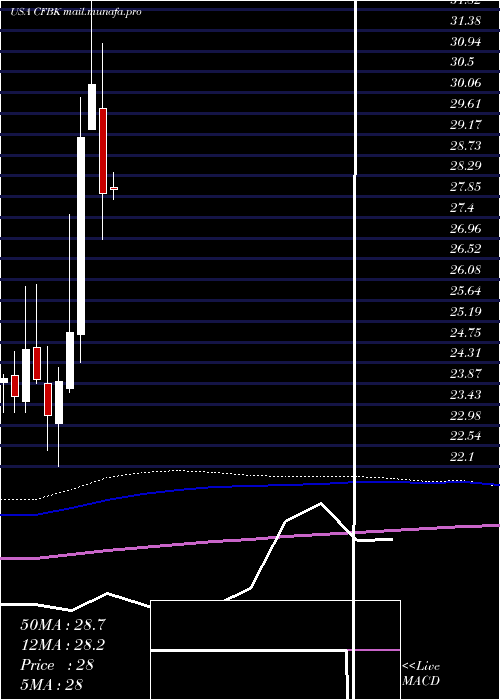This screenshot has height=700, width=500.
Task: Click the 30.5 price axis label
Action: pos(462,62)
